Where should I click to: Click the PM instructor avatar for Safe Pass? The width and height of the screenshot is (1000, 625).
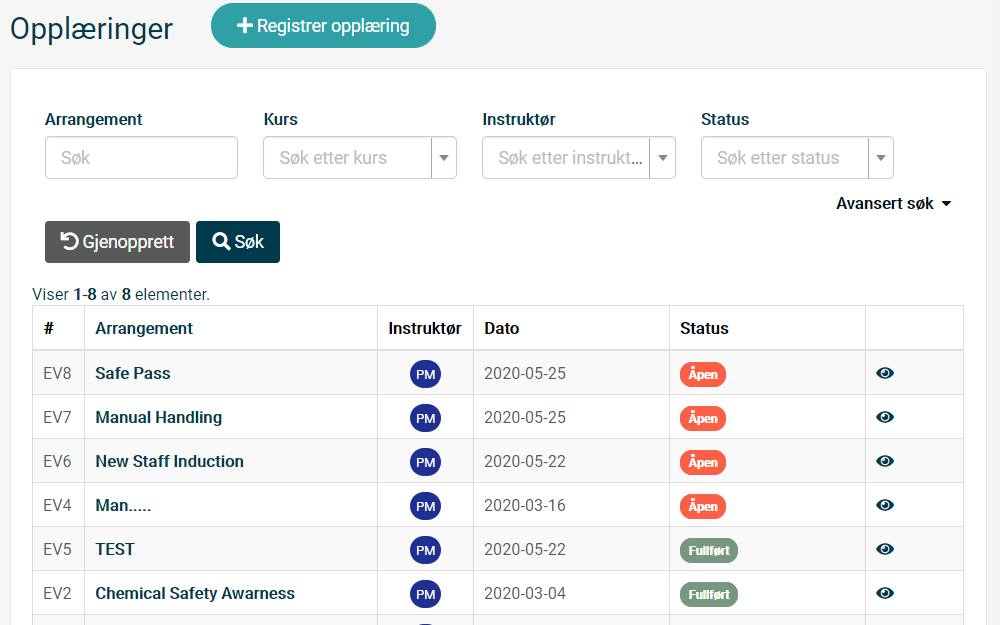pos(425,374)
